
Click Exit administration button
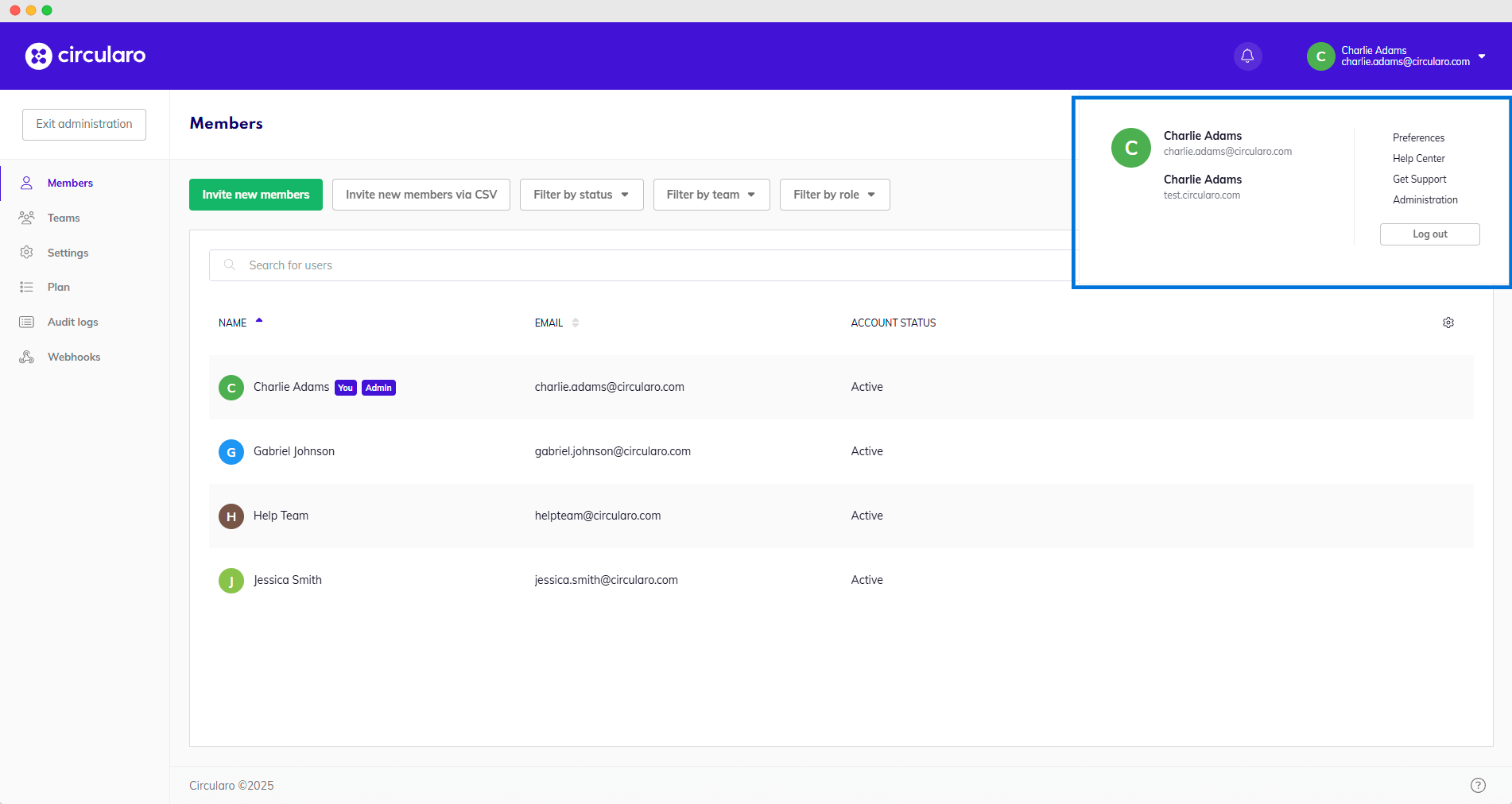pos(84,125)
